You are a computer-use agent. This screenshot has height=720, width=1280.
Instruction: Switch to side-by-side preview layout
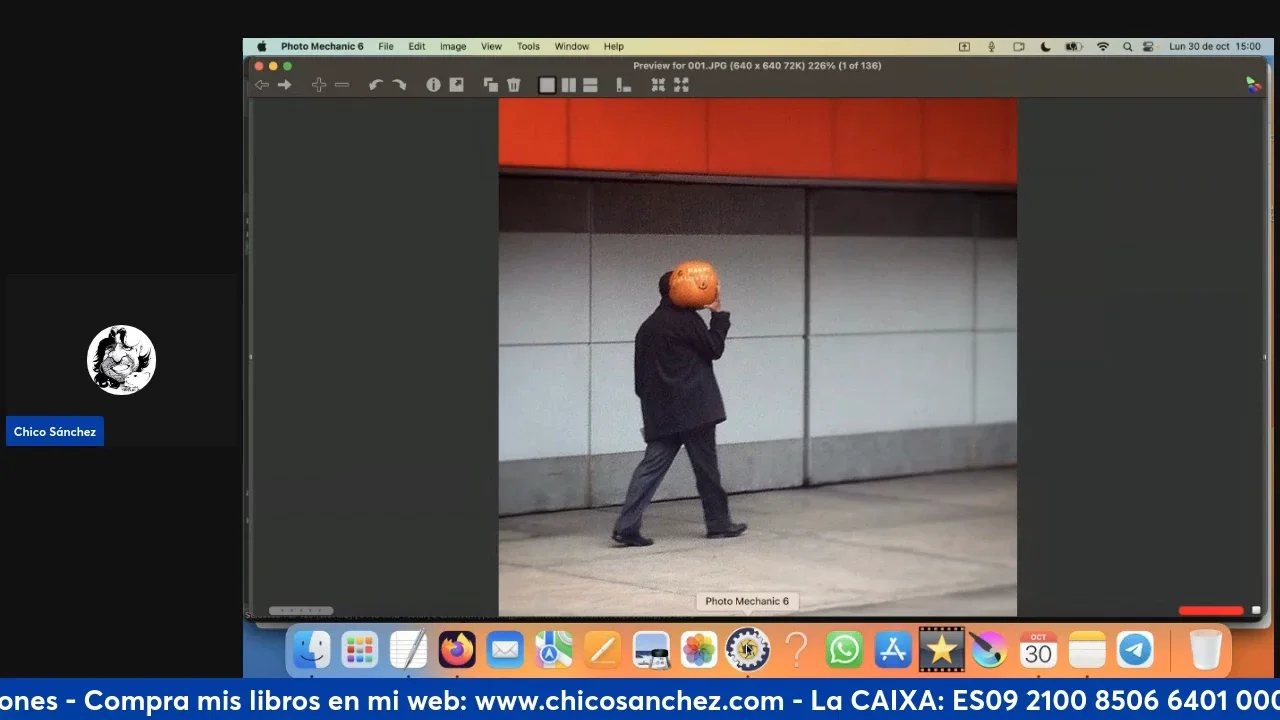pos(568,85)
